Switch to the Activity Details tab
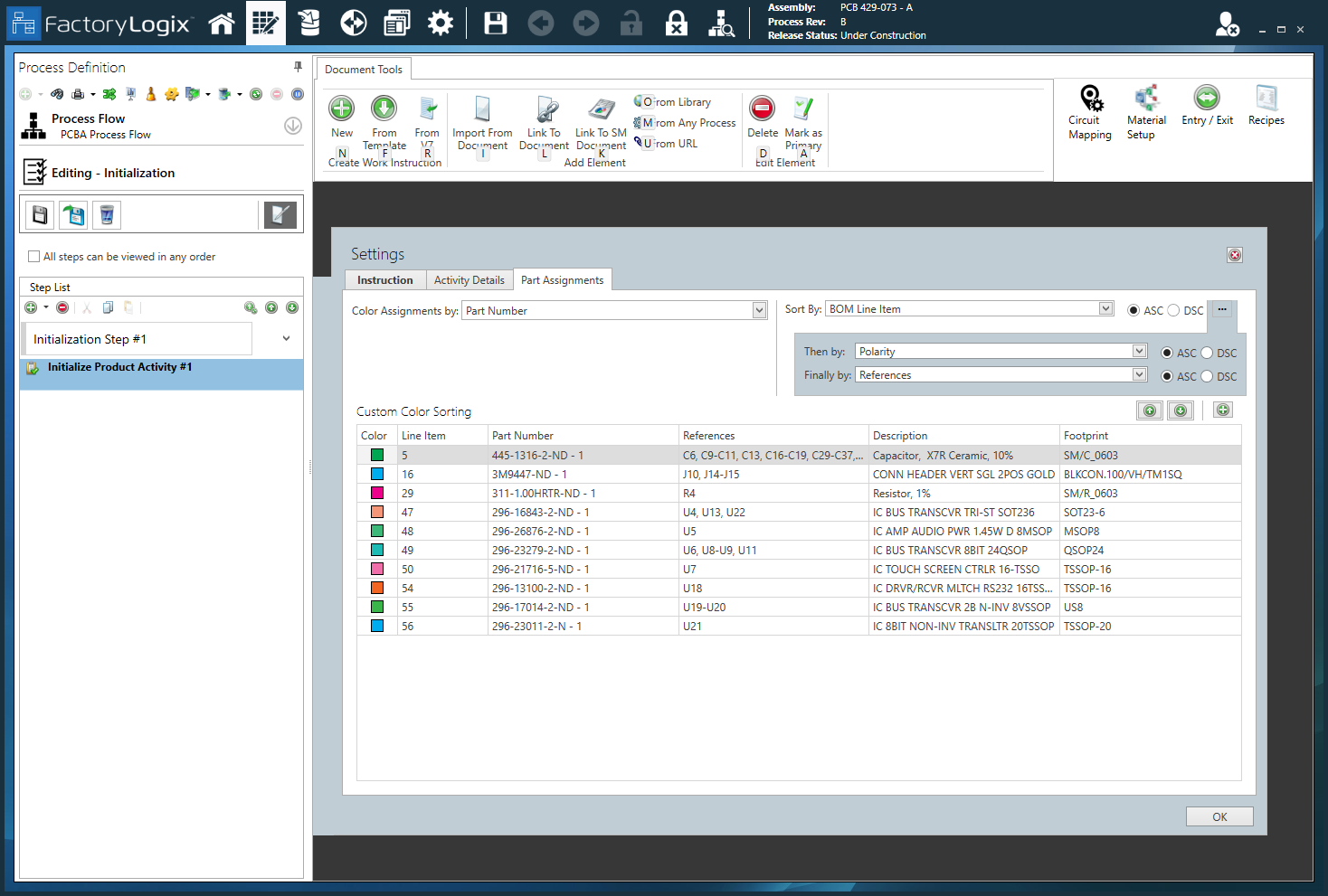The image size is (1328, 896). pos(470,279)
